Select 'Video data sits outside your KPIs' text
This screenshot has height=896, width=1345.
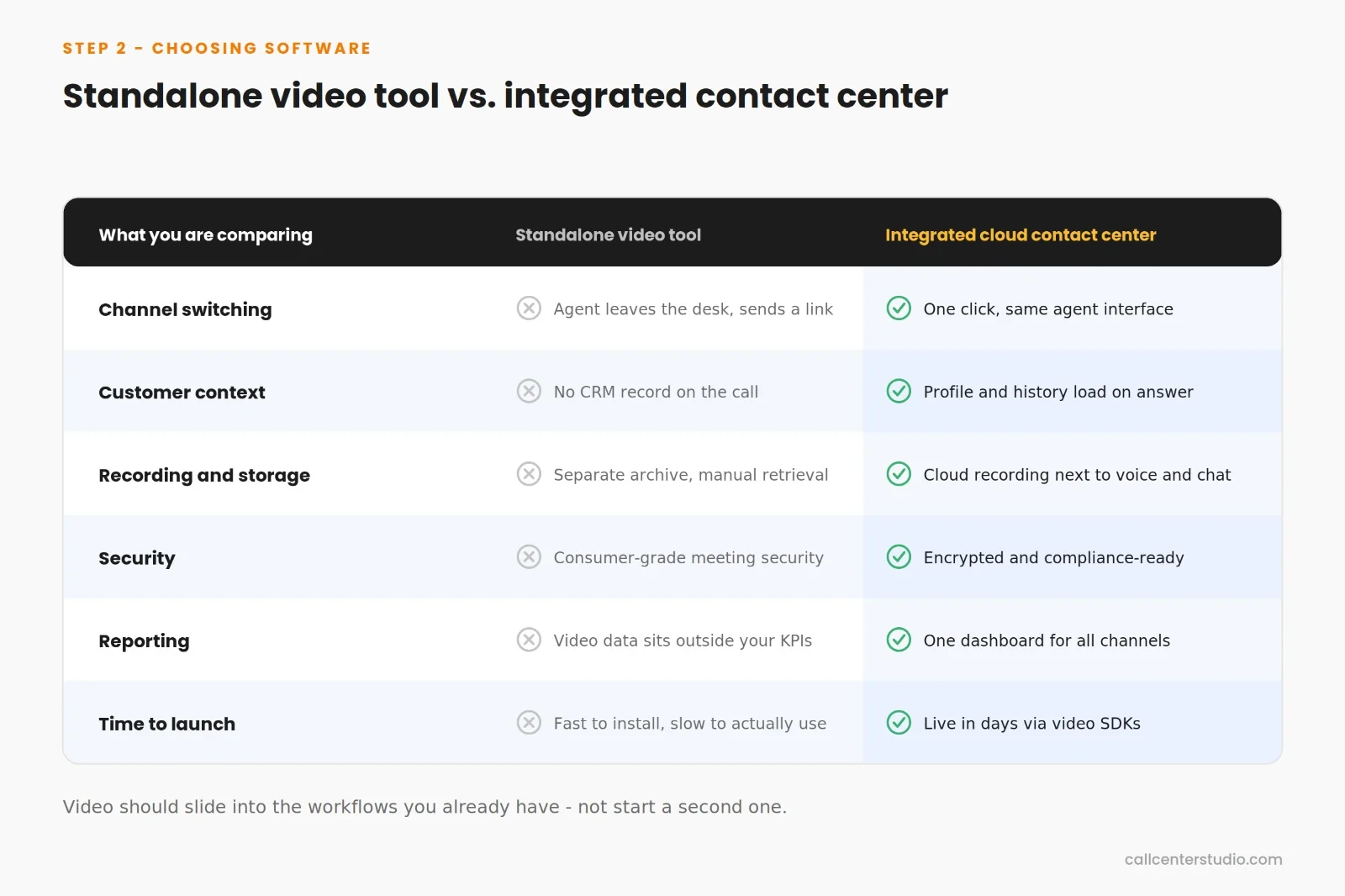(x=683, y=640)
